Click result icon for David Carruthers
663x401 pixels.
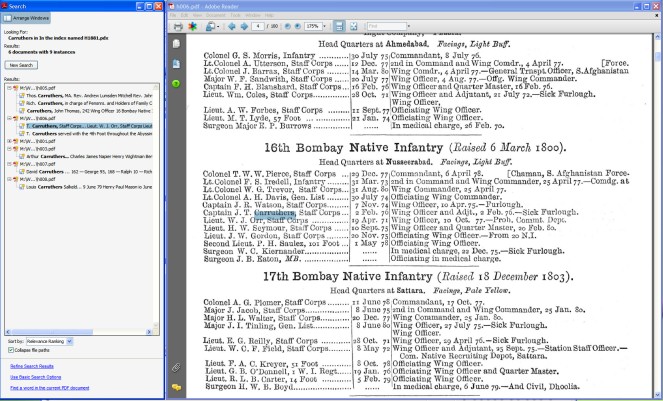(22, 172)
